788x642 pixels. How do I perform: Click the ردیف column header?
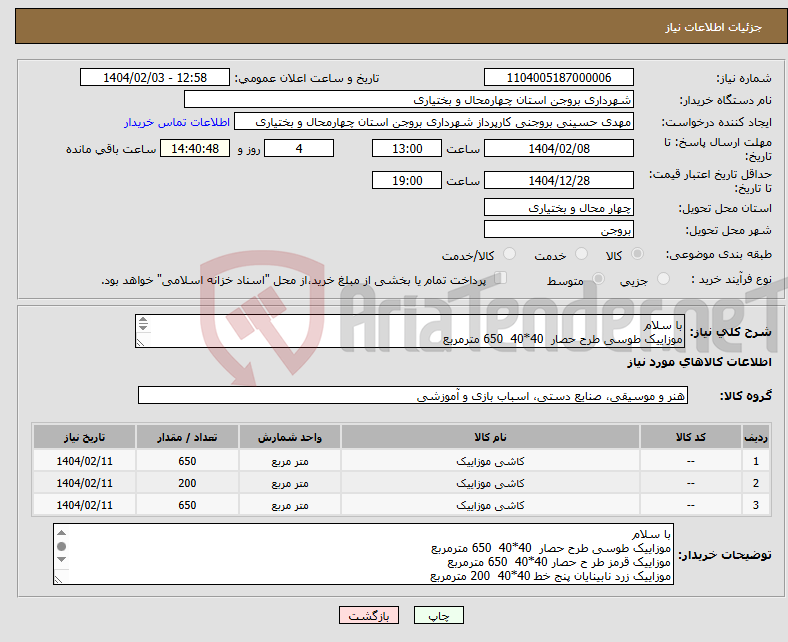tap(755, 437)
